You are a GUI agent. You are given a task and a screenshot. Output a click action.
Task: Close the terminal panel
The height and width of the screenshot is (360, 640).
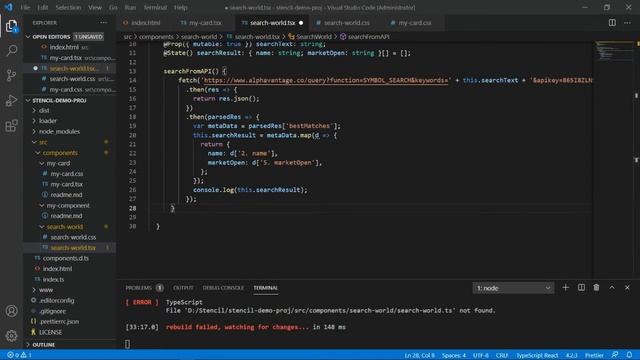click(x=627, y=288)
